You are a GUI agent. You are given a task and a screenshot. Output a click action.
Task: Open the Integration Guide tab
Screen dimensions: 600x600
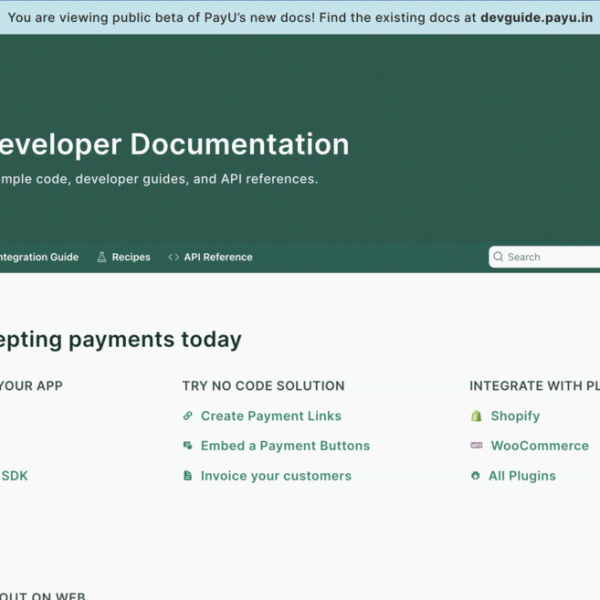[39, 257]
